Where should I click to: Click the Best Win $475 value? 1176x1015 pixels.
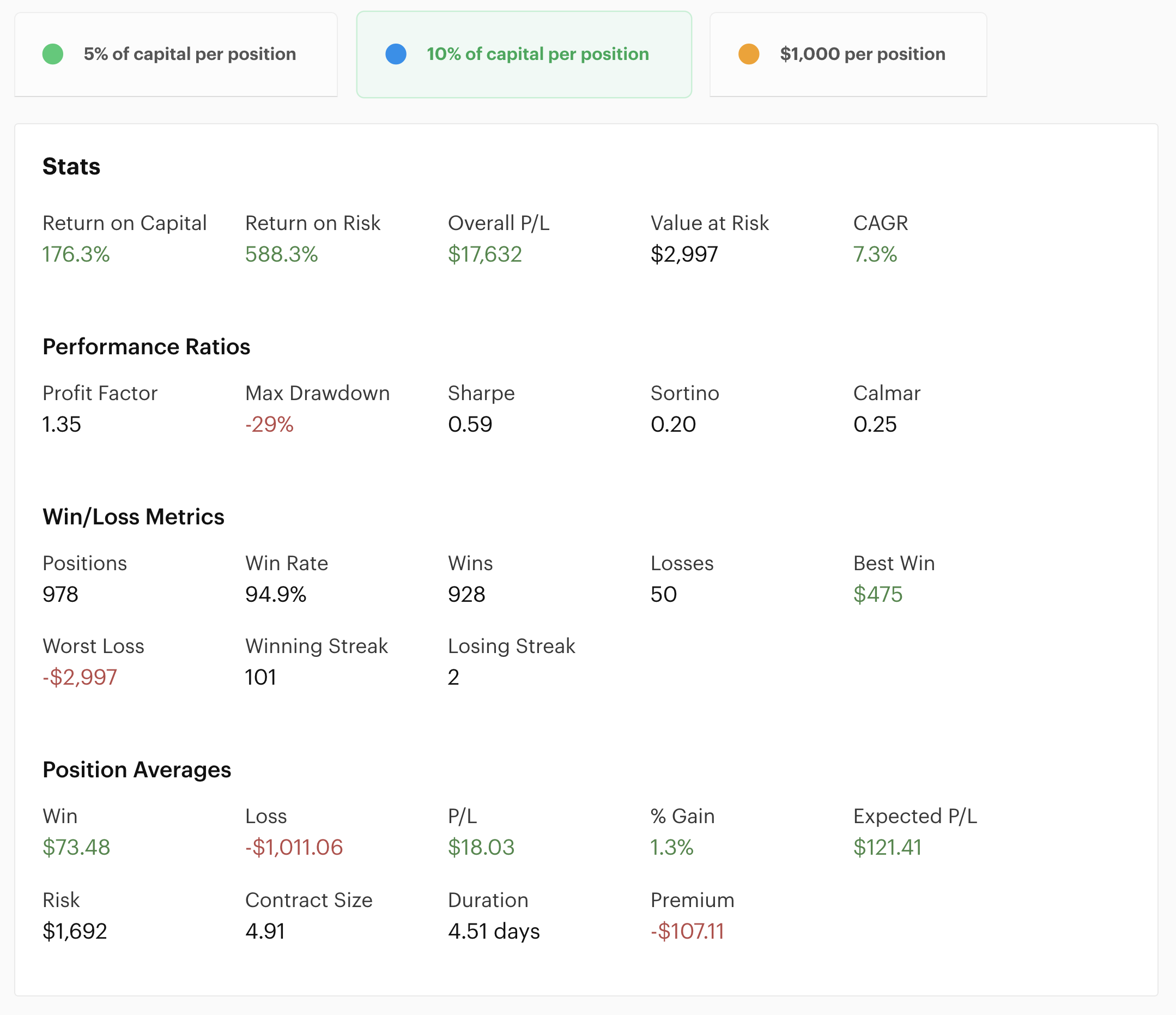pos(877,594)
